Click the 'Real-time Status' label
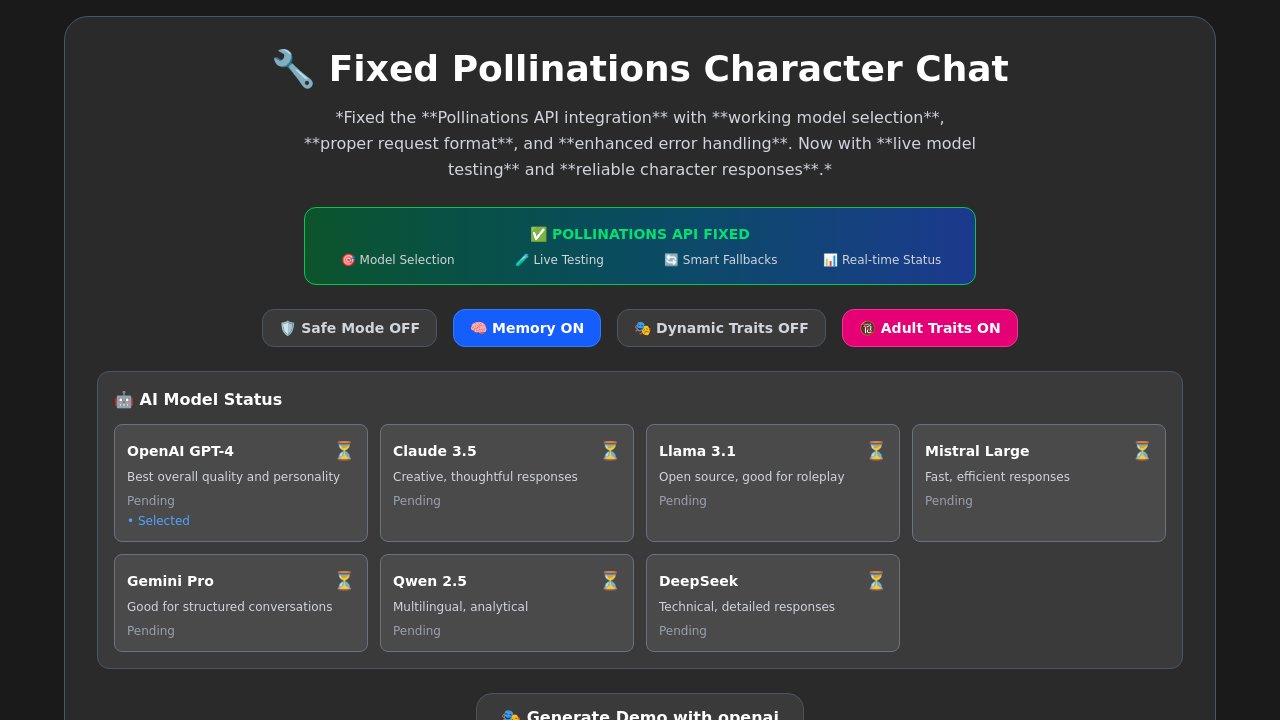 [x=892, y=260]
